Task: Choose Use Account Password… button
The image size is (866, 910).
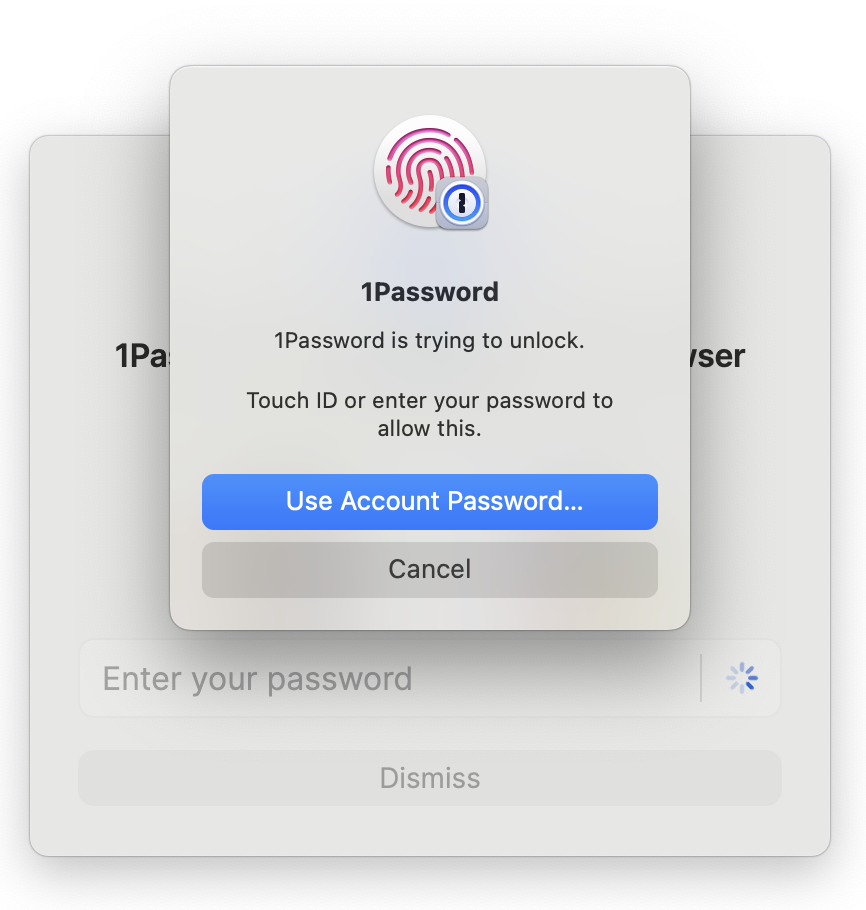Action: pos(430,501)
